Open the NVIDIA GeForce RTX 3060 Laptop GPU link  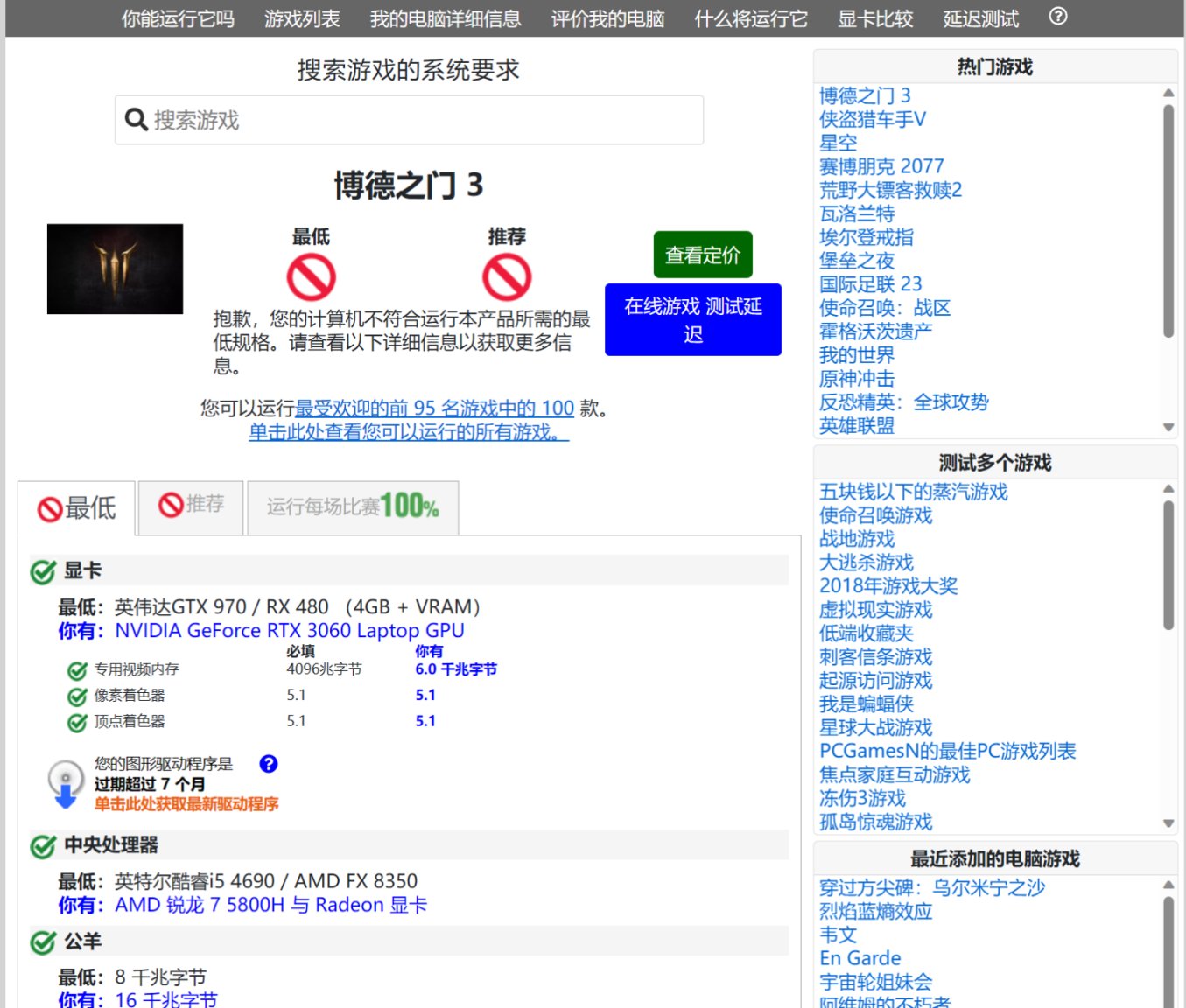[290, 630]
